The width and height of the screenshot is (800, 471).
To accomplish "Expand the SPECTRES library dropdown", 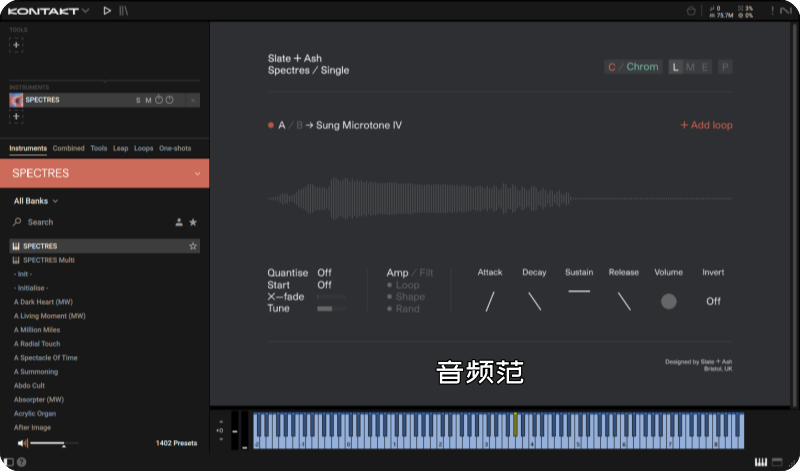I will (197, 174).
